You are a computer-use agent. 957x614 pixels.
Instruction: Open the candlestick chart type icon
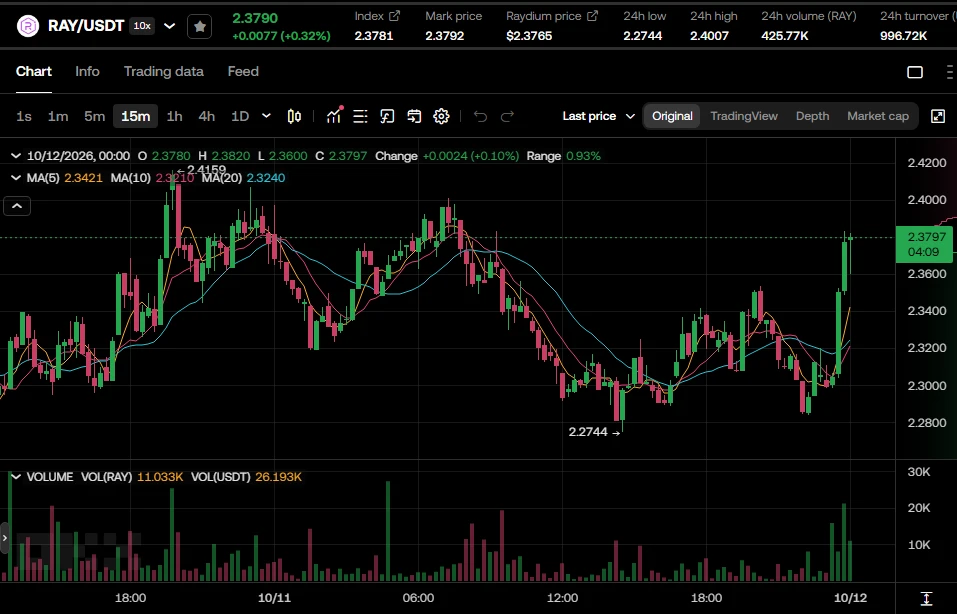[294, 116]
